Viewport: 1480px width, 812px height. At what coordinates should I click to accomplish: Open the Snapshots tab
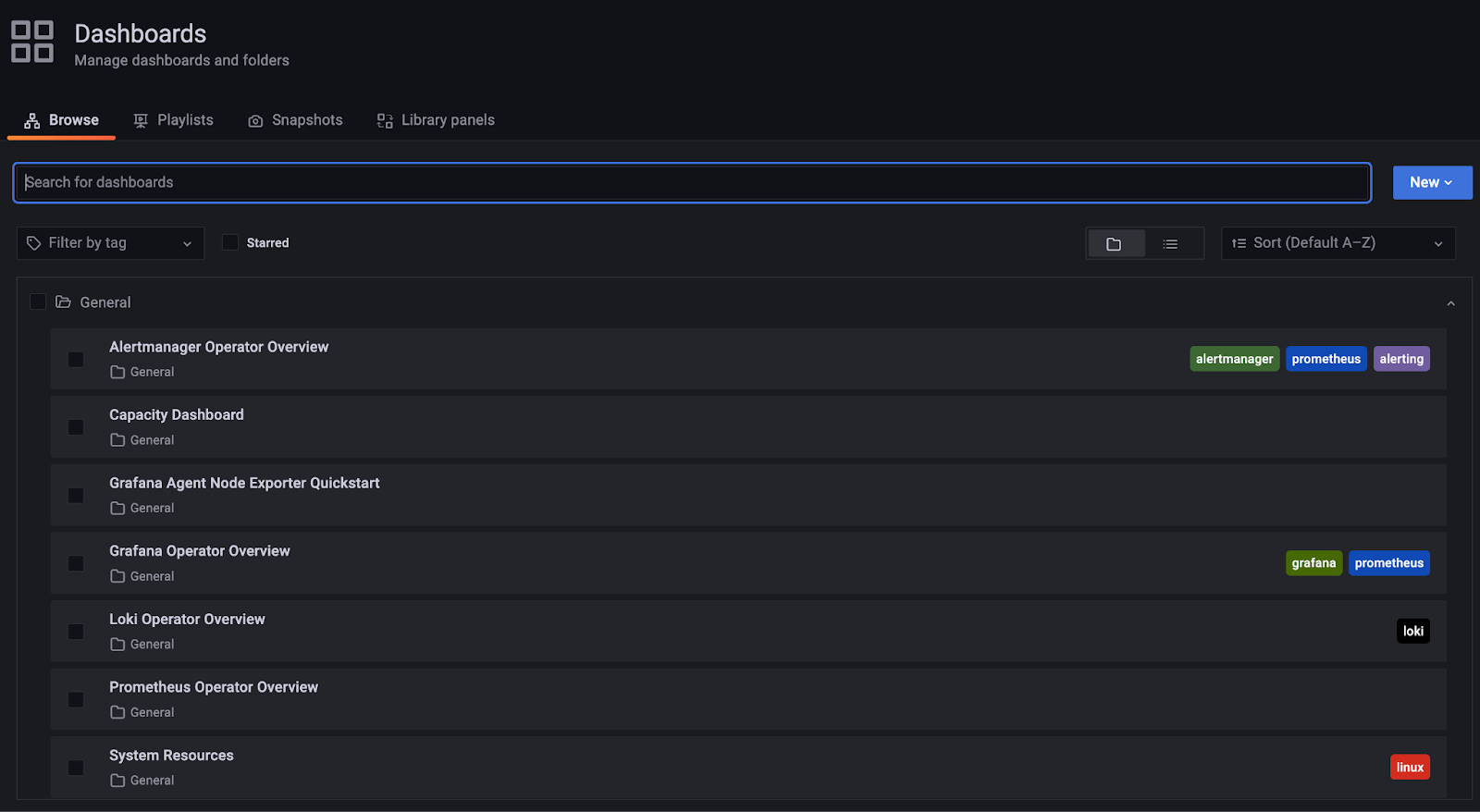pyautogui.click(x=295, y=120)
